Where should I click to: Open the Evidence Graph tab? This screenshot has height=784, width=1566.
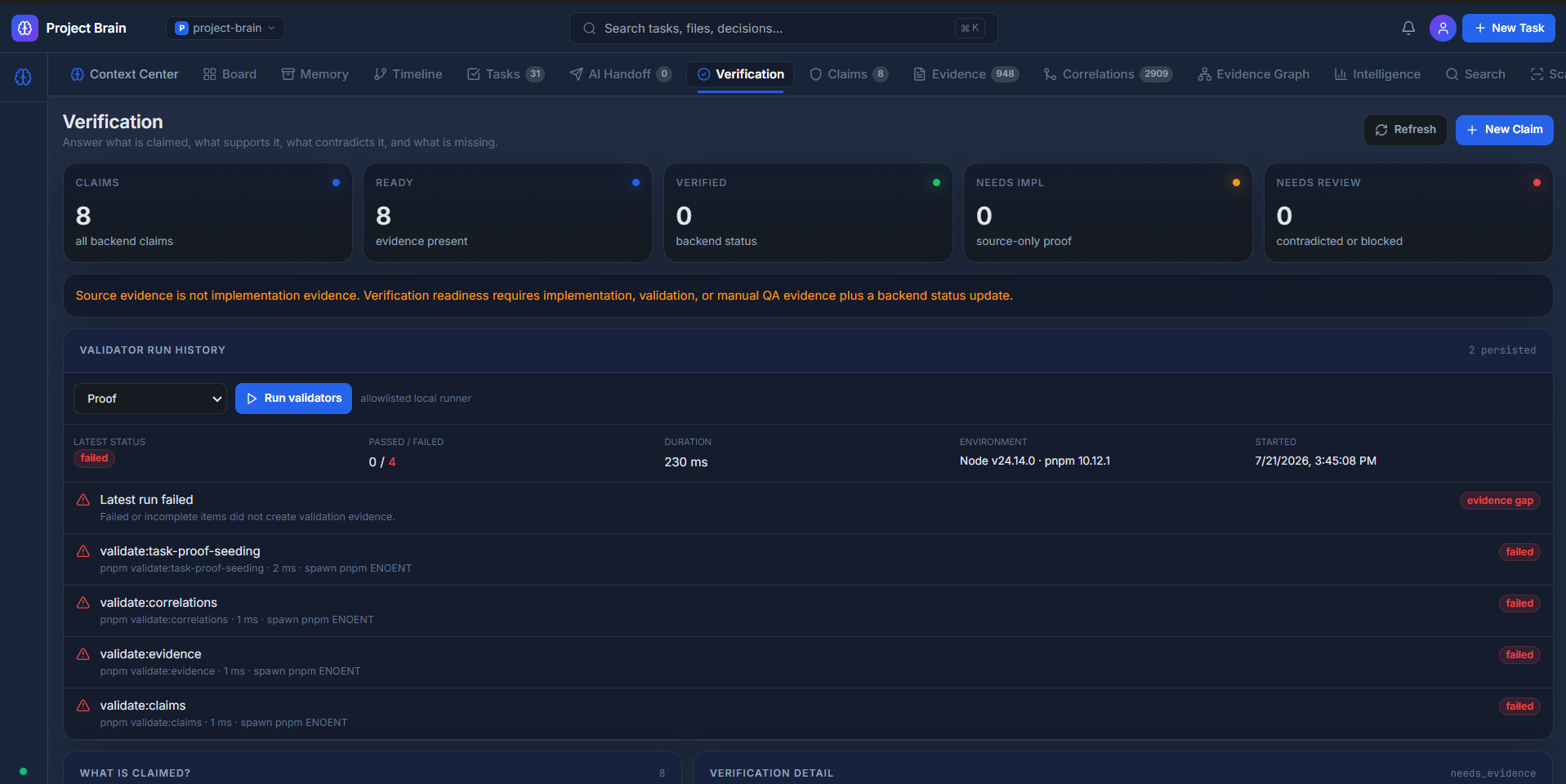pos(1253,74)
